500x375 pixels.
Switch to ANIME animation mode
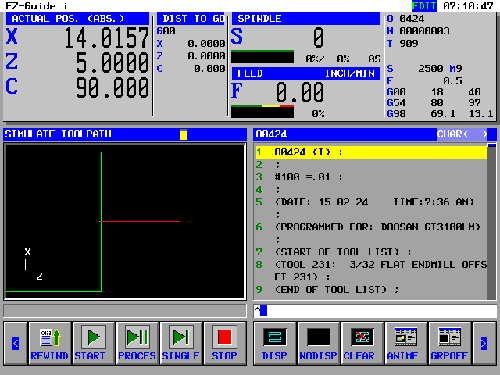(x=406, y=343)
